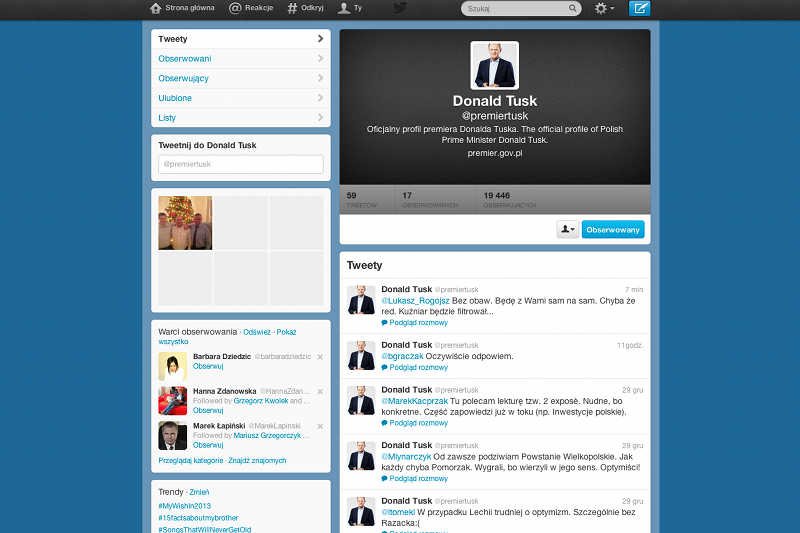Open Grzegorz Kwolek profile link
The width and height of the screenshot is (800, 533).
click(261, 401)
